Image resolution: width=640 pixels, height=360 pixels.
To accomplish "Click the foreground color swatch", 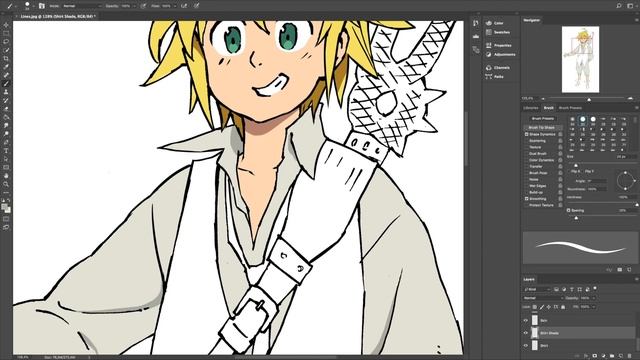I will (4, 207).
